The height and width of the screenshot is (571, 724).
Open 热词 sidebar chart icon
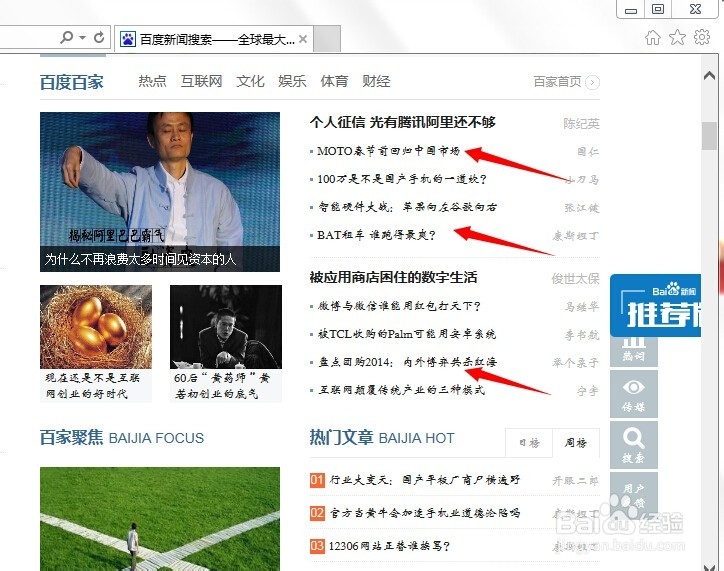[x=634, y=352]
